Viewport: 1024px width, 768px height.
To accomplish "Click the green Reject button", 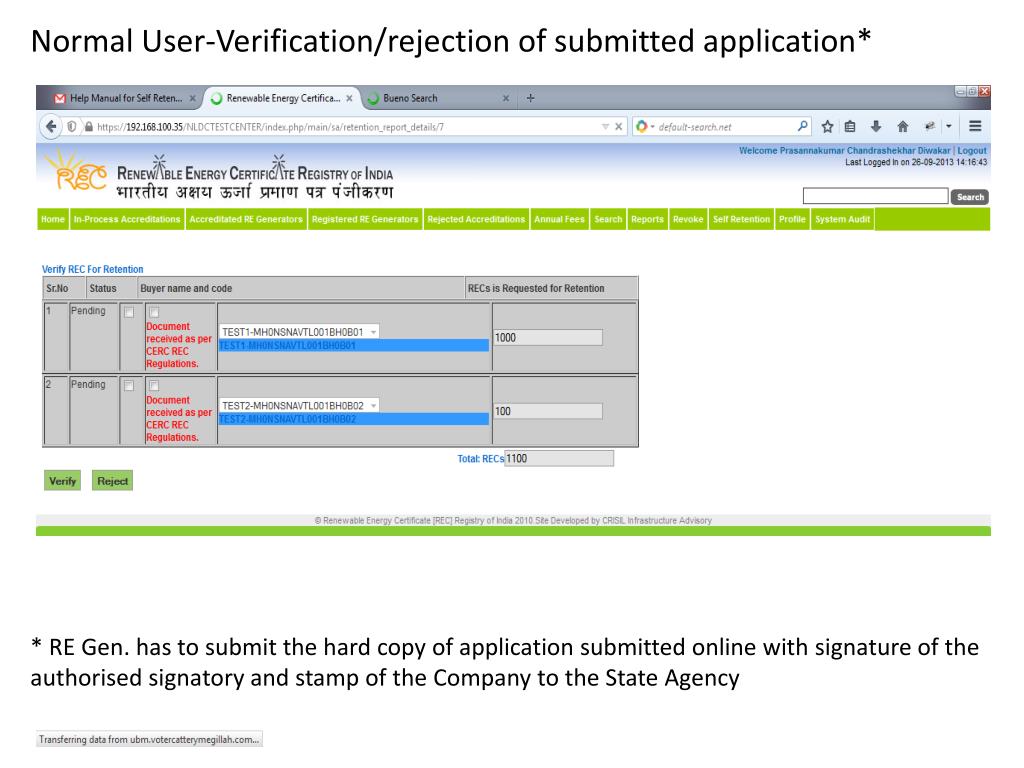I will [112, 481].
